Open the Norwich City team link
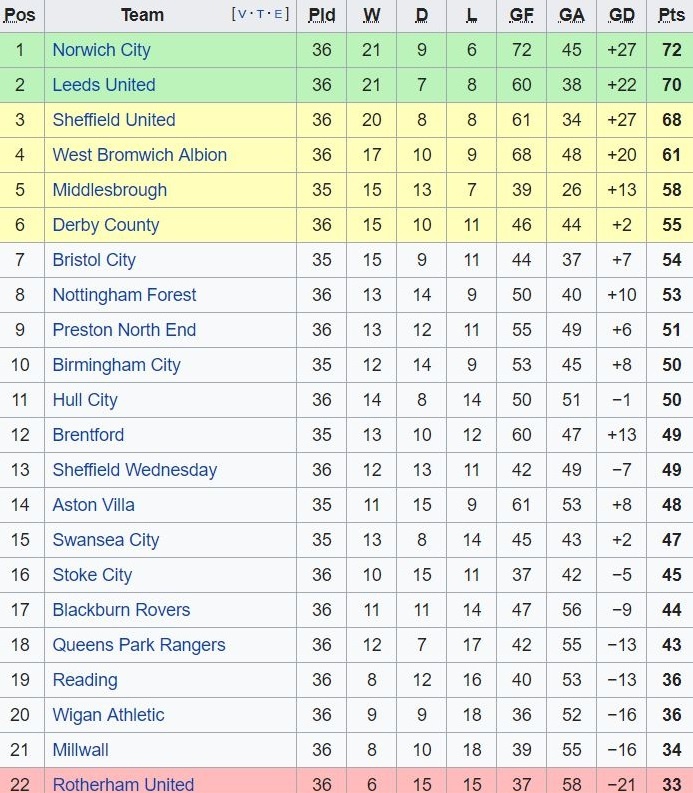The height and width of the screenshot is (793, 693). click(101, 50)
